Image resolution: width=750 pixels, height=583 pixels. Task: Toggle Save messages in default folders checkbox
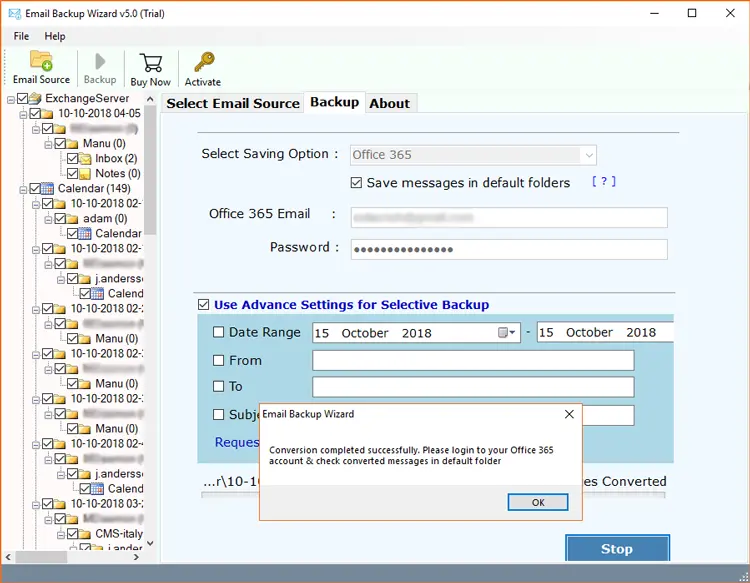[x=357, y=183]
